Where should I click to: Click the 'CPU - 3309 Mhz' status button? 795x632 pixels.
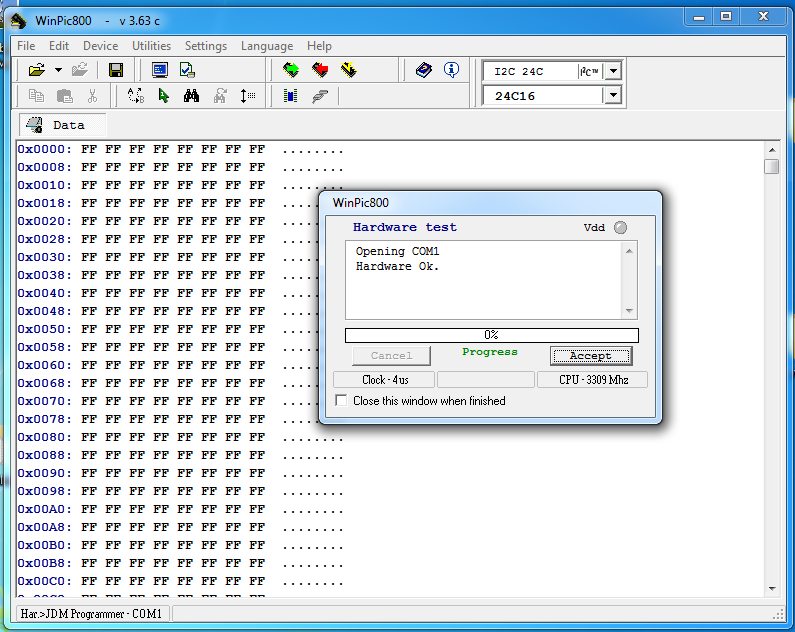click(x=593, y=380)
